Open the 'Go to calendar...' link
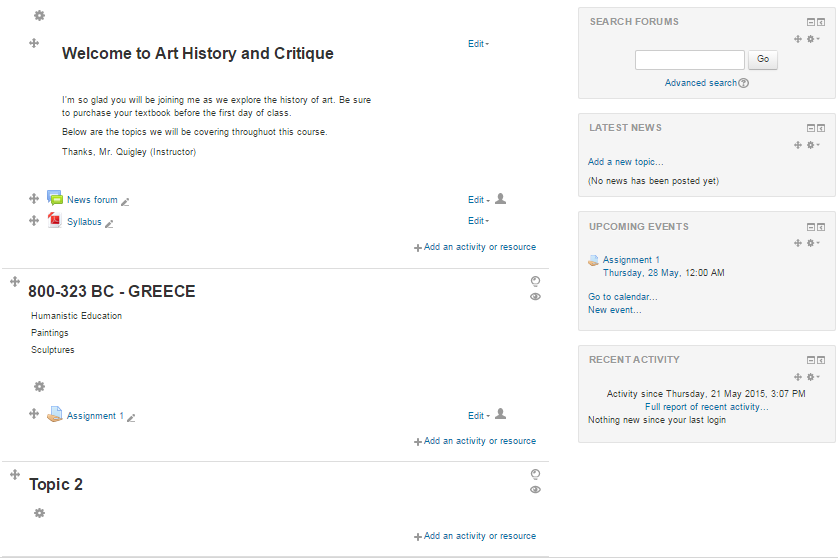 (x=622, y=297)
